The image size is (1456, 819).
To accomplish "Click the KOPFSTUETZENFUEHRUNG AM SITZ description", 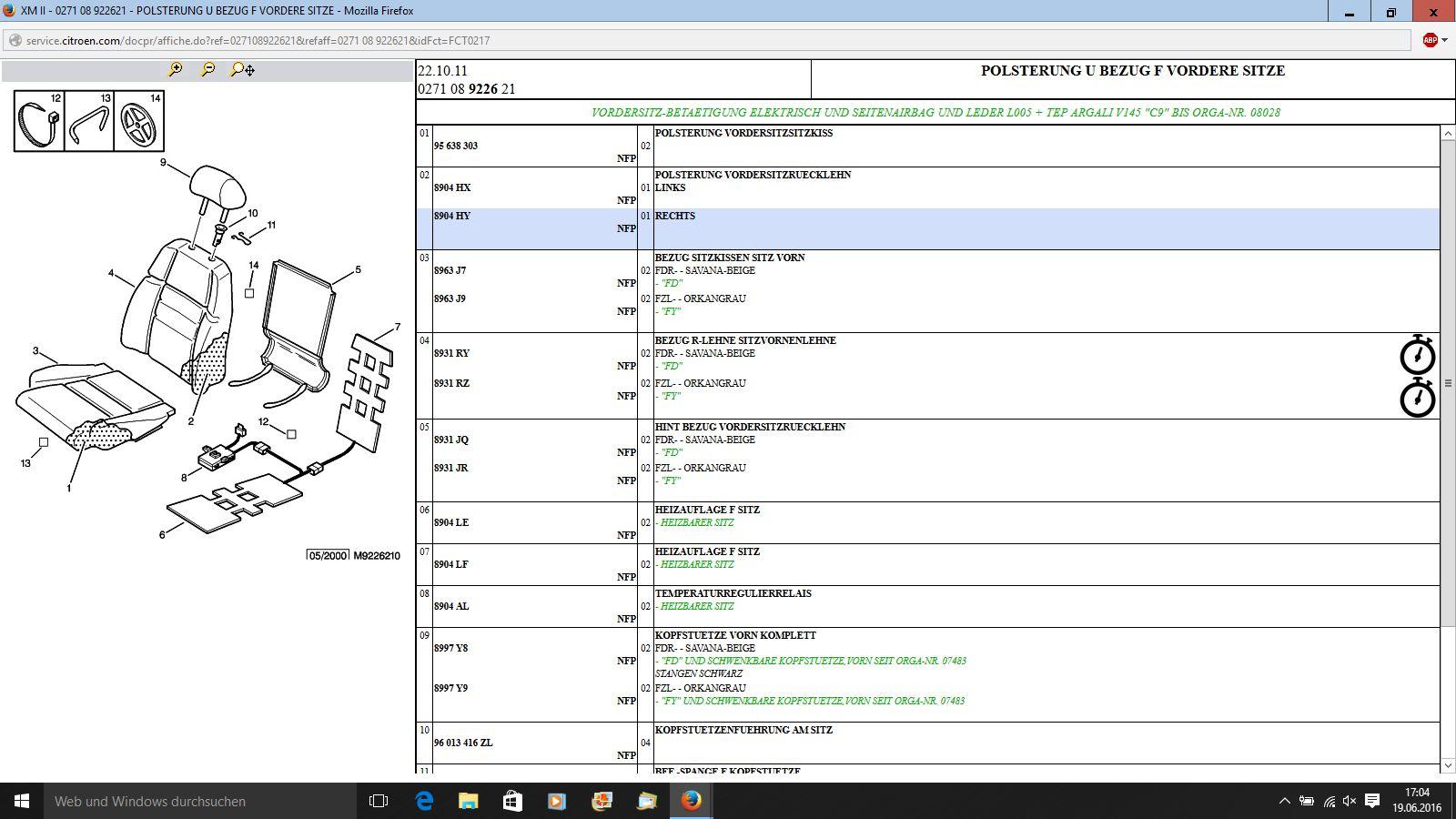I will pyautogui.click(x=743, y=730).
